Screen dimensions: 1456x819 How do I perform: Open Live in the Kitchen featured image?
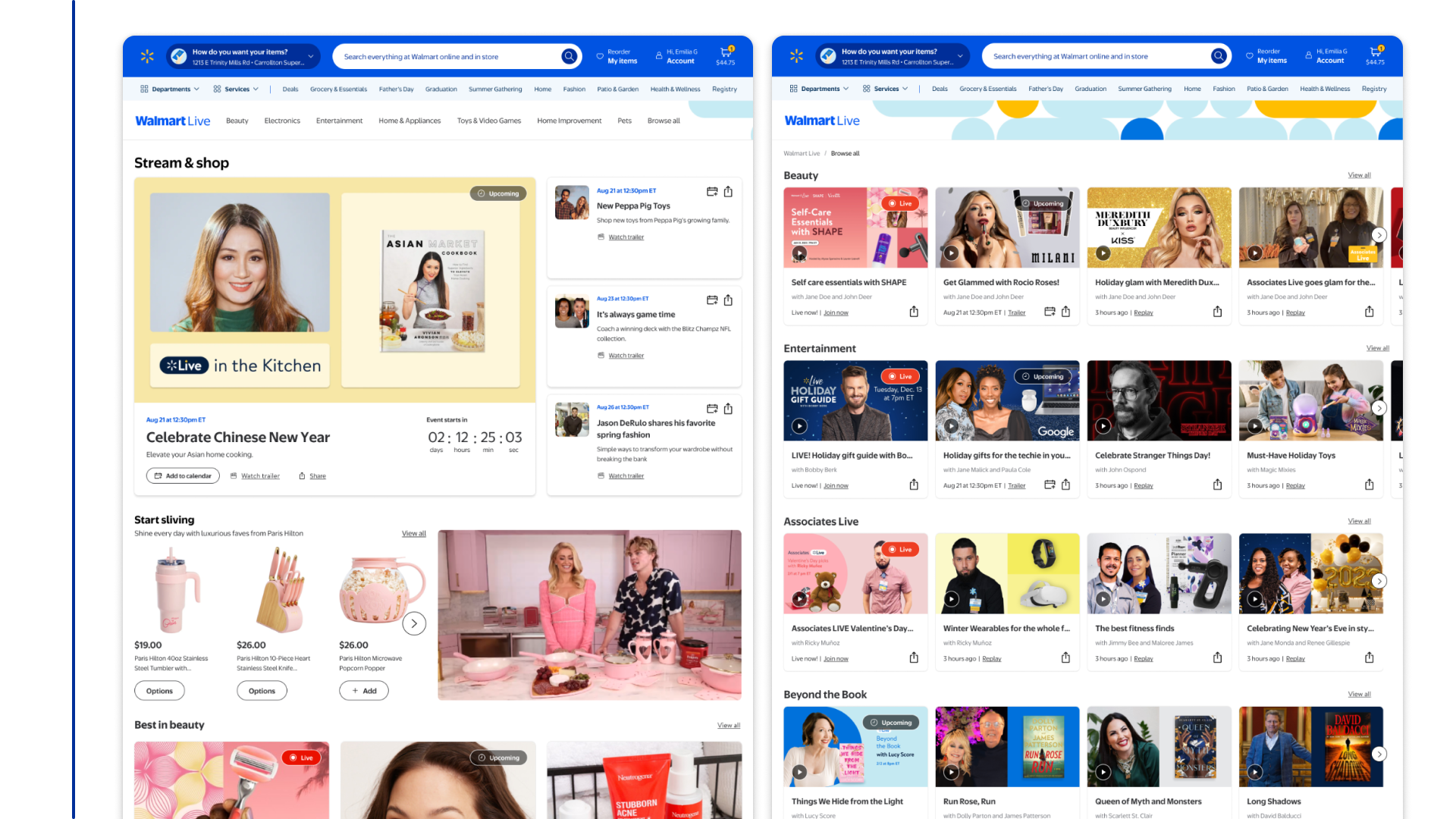tap(335, 290)
